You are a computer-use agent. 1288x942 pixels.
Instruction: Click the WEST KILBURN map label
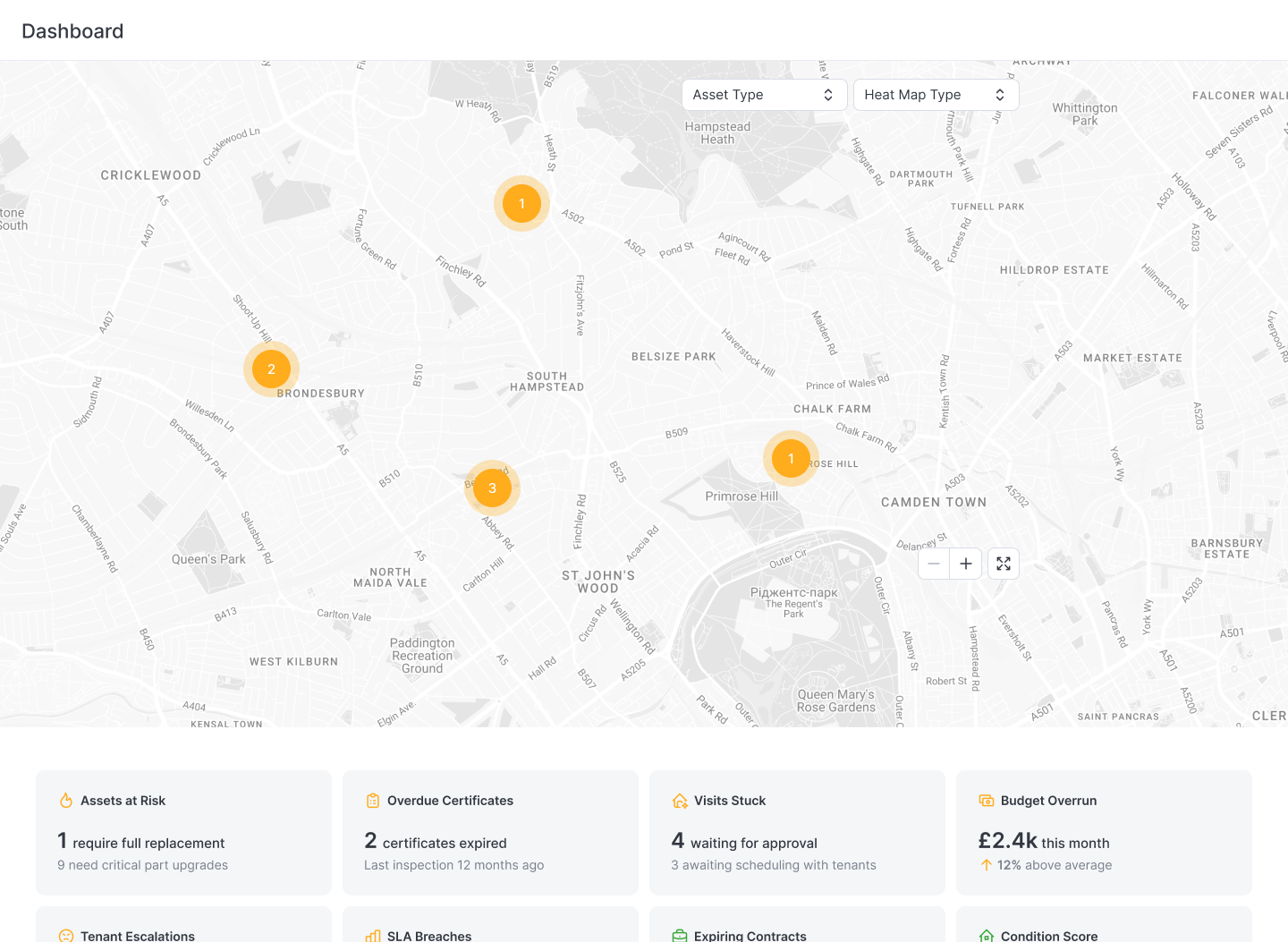point(293,662)
